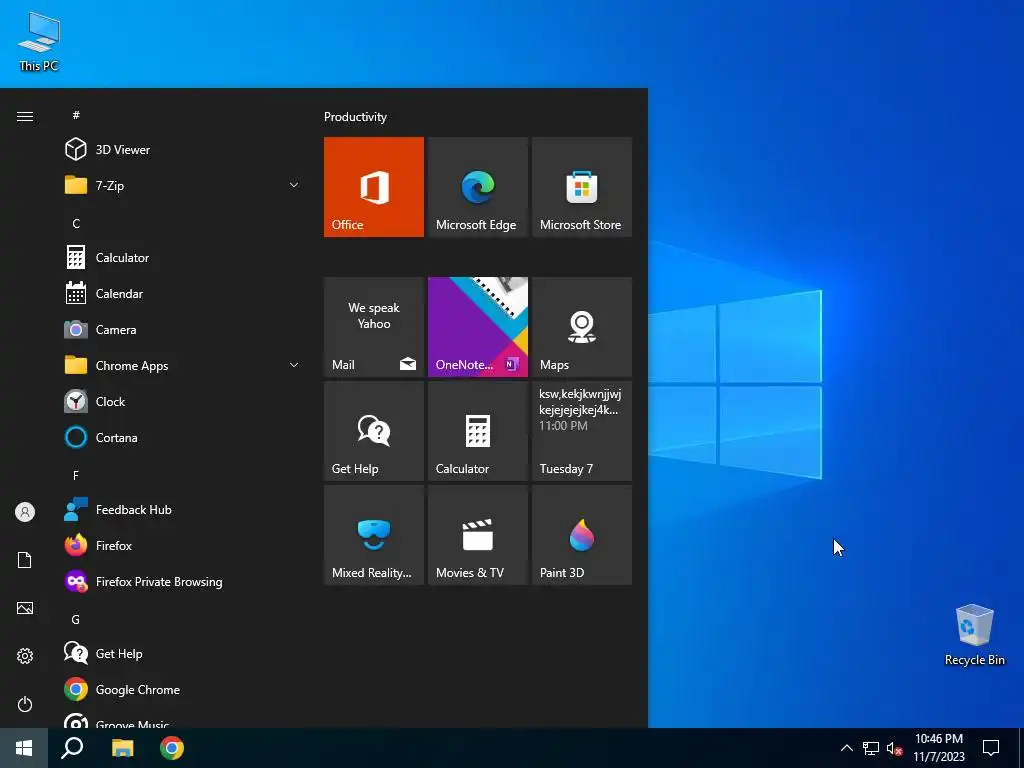Launch Cortana from the app list

tap(183, 437)
